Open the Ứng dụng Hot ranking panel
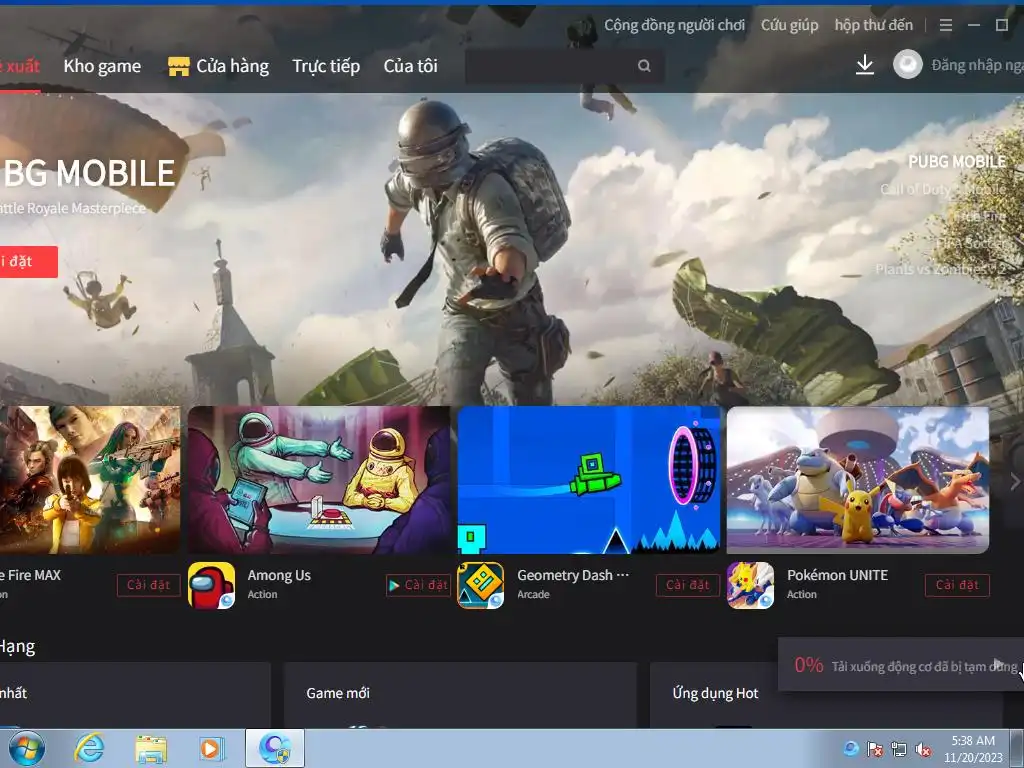Viewport: 1024px width, 768px height. pyautogui.click(x=826, y=695)
